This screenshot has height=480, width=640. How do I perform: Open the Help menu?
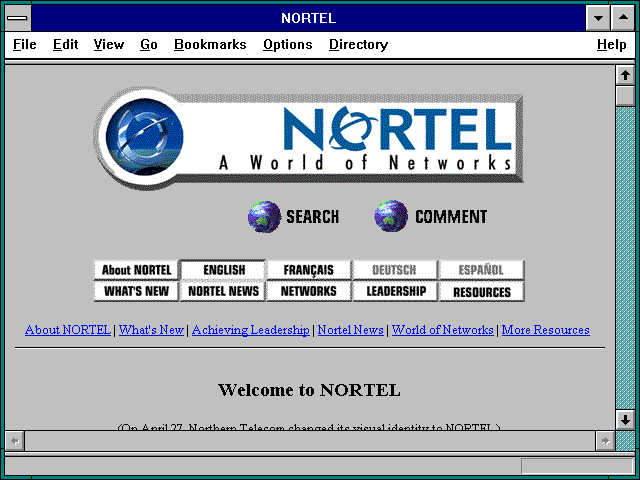[x=611, y=44]
